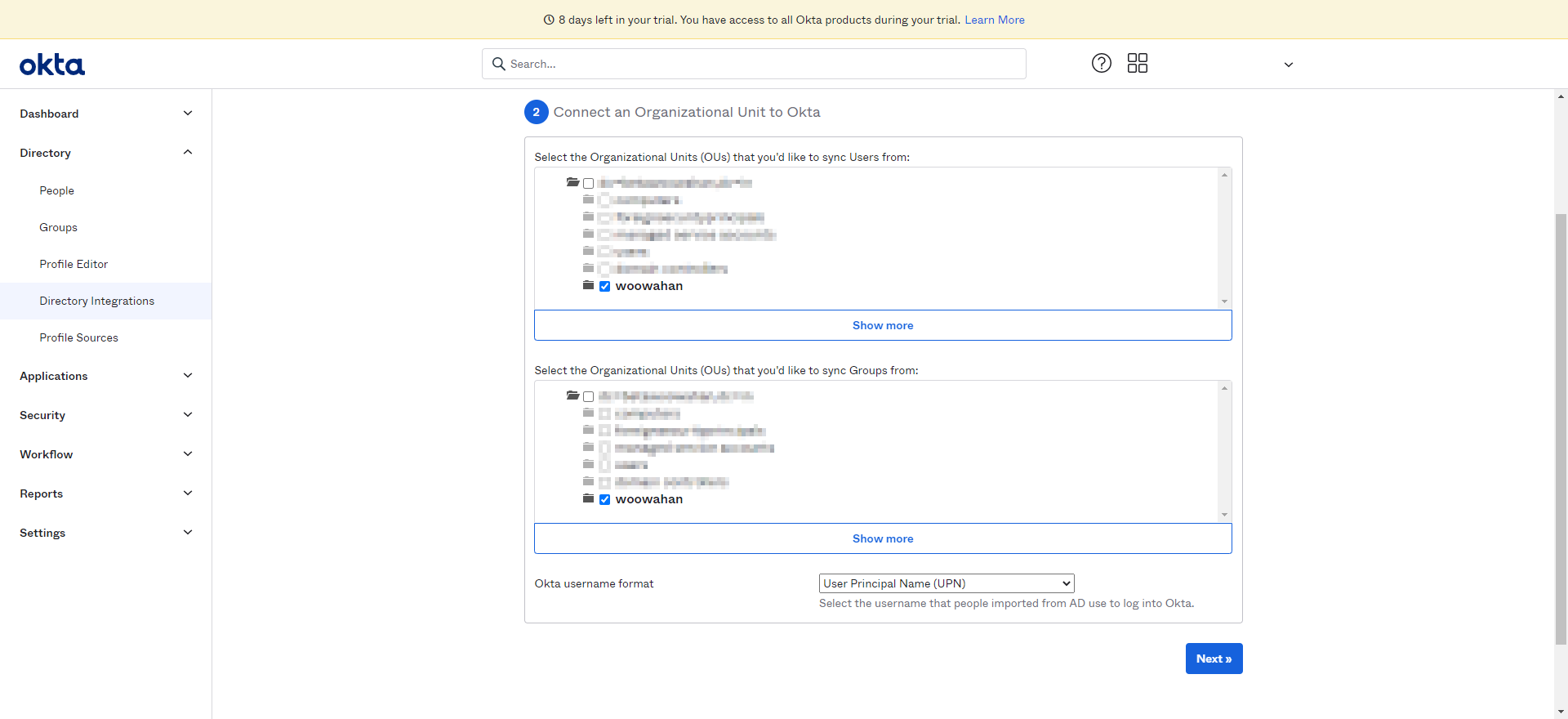The height and width of the screenshot is (719, 1568).
Task: Click Show more under Groups OU tree
Action: click(883, 538)
